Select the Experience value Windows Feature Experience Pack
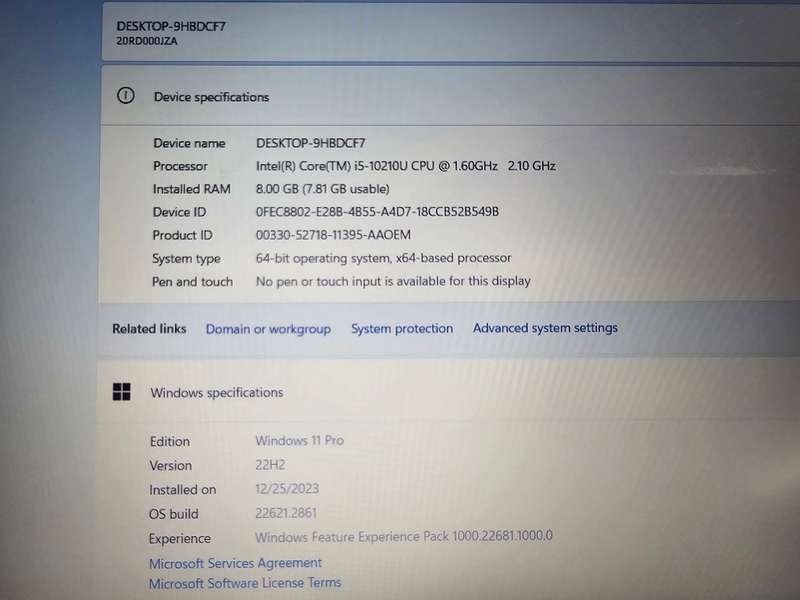 point(404,536)
